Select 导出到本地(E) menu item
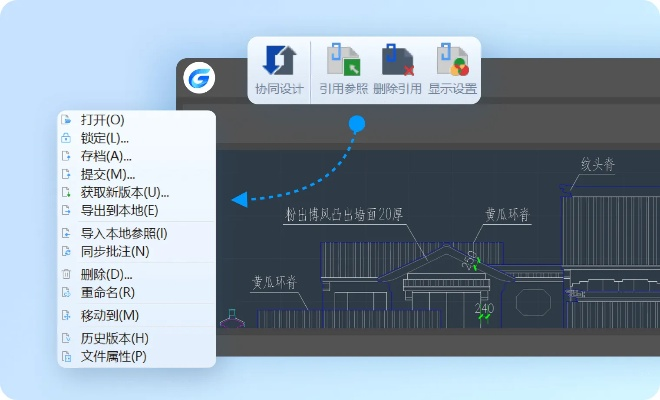660x400 pixels. pos(119,210)
